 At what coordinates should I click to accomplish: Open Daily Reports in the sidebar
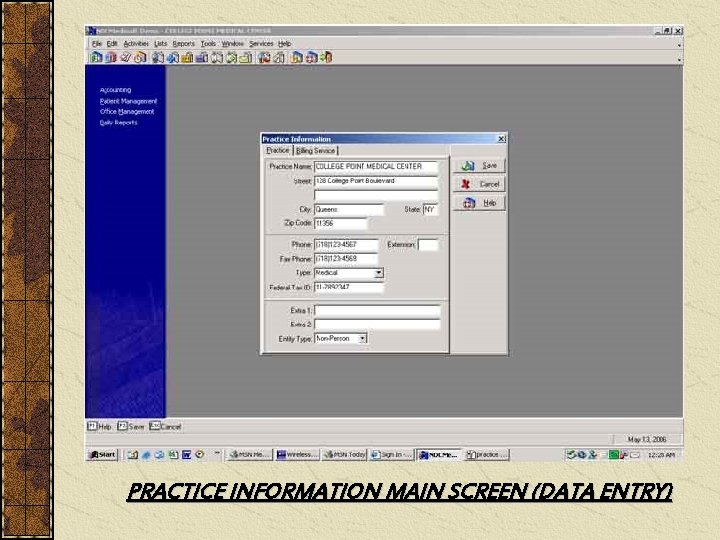click(x=118, y=123)
